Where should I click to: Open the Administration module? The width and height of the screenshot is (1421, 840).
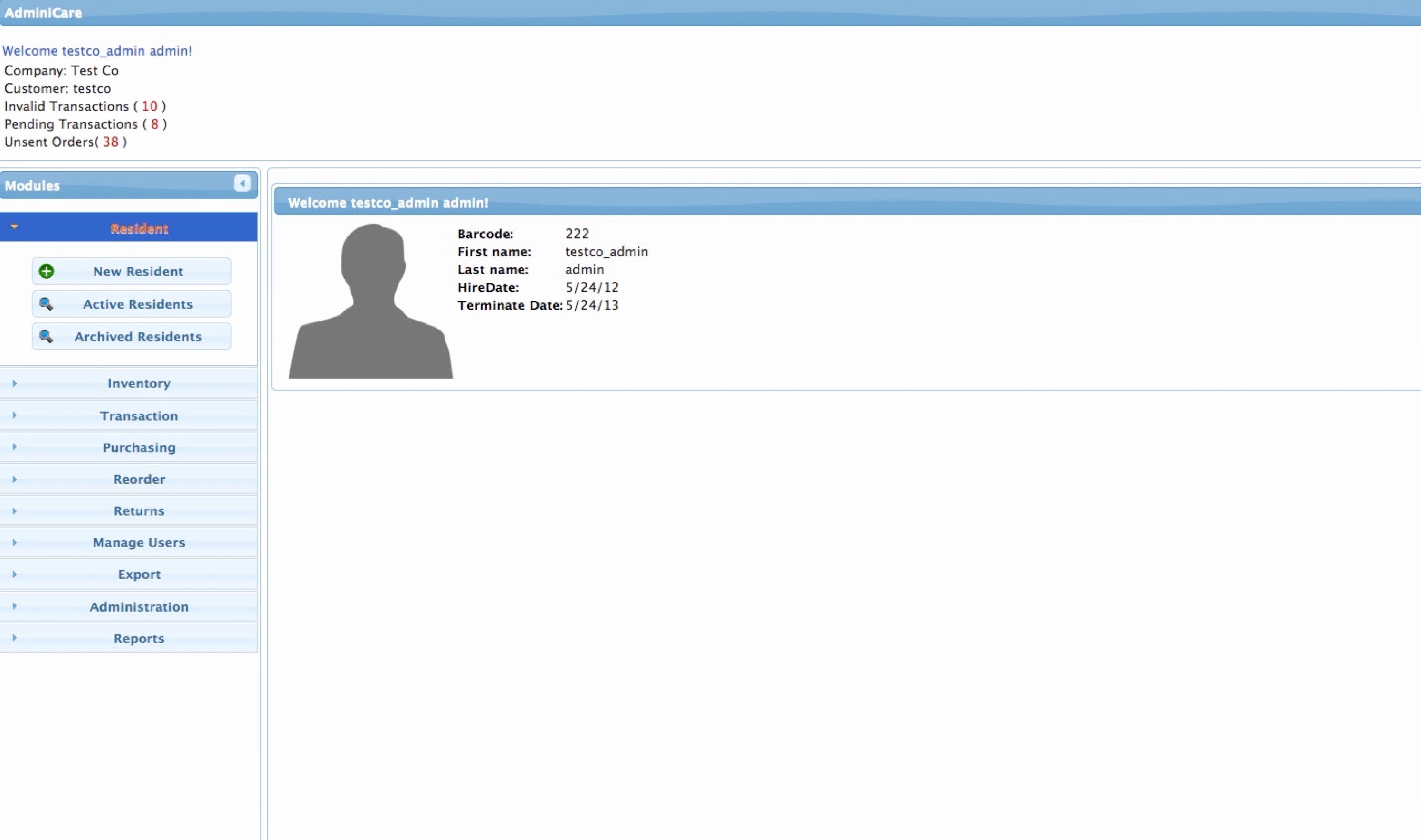click(x=139, y=607)
